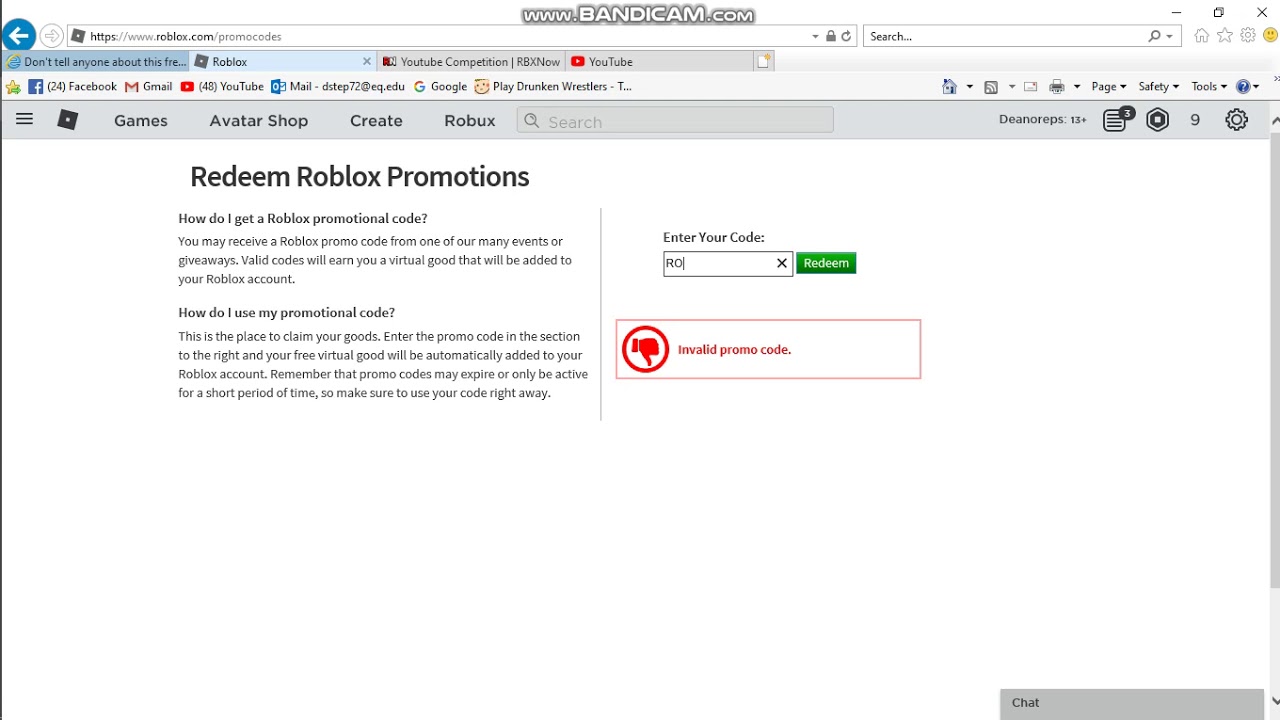The height and width of the screenshot is (720, 1280).
Task: Click the scrollbar down arrow
Action: pos(1275,702)
